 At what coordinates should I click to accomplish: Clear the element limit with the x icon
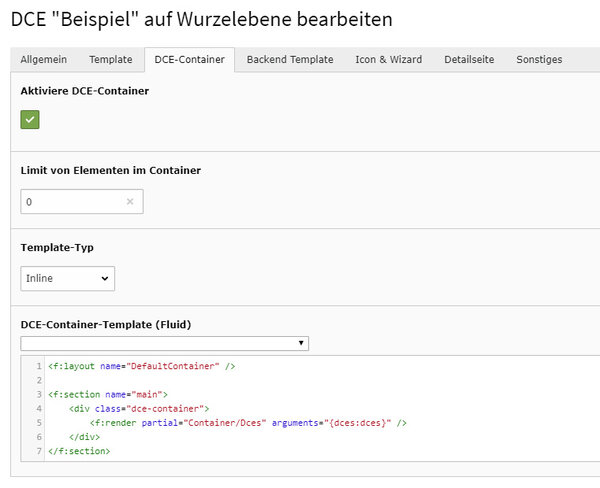130,201
